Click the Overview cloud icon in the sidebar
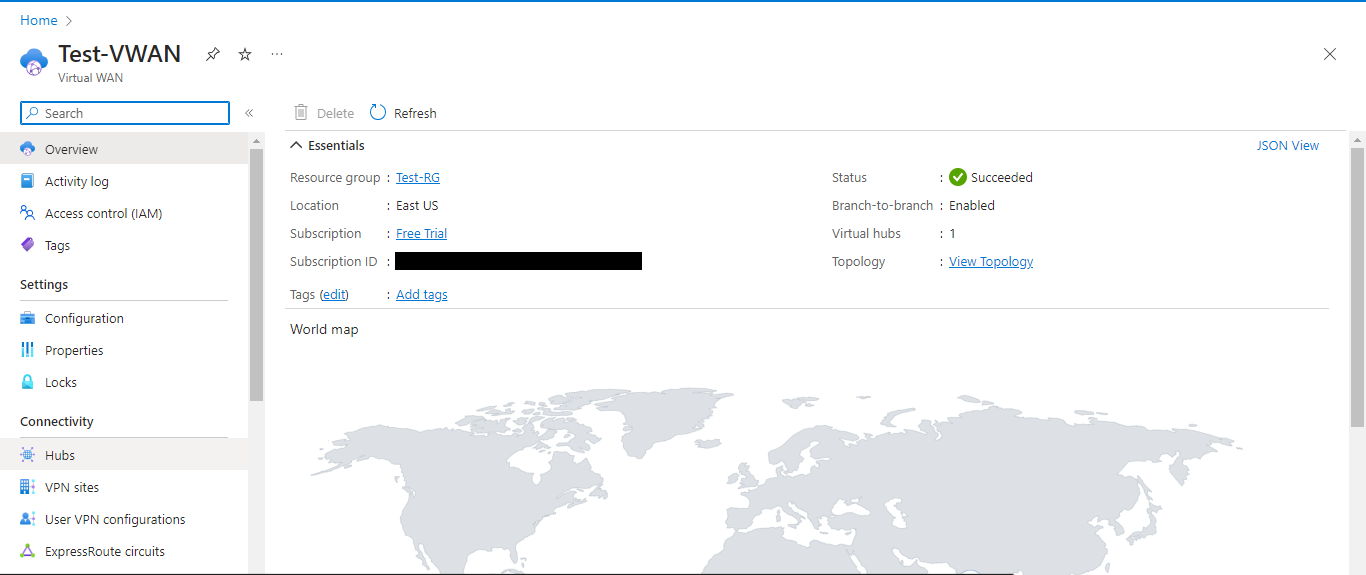 click(28, 149)
